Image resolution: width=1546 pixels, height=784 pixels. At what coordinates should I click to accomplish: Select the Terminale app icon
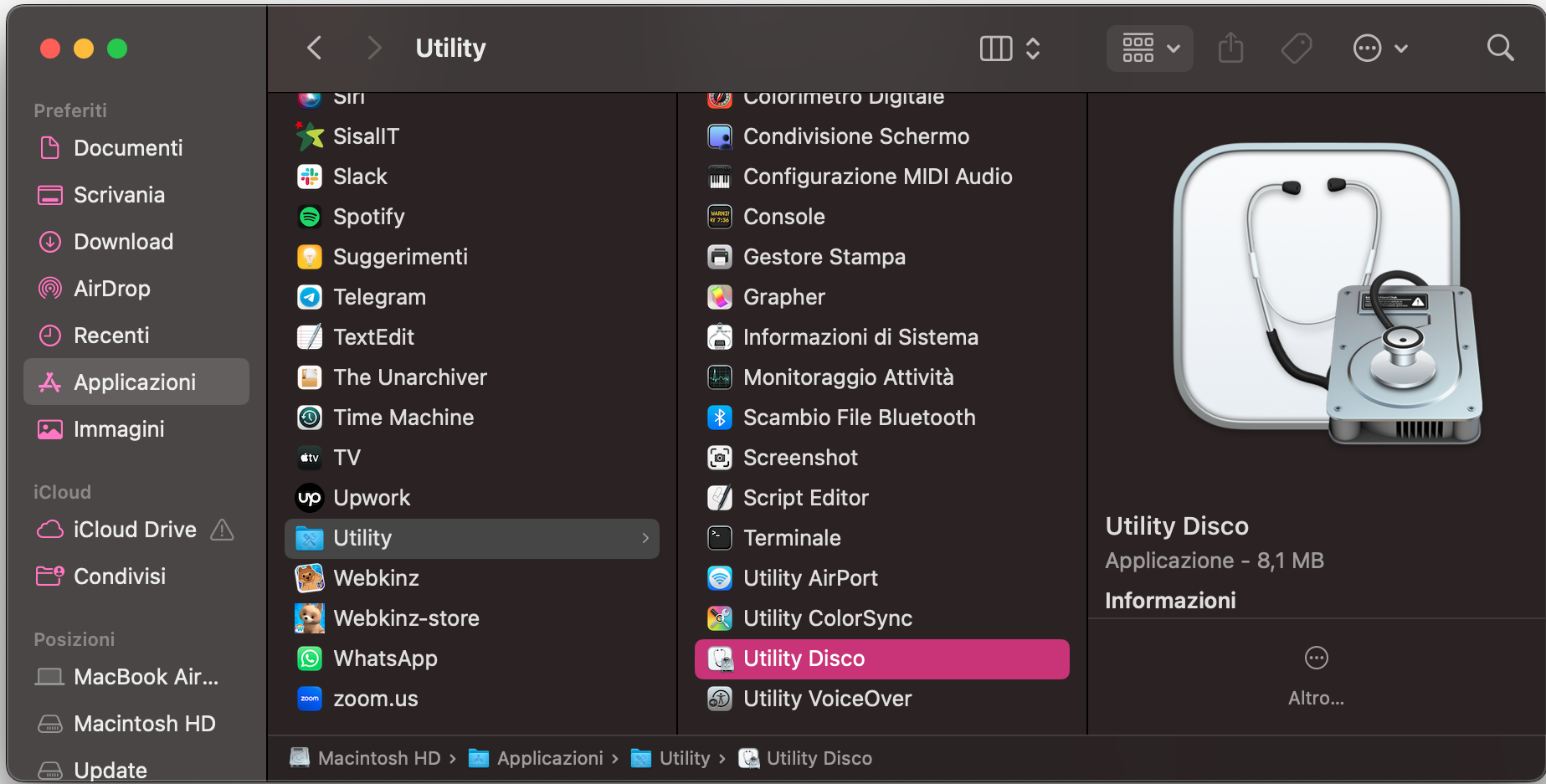click(720, 538)
